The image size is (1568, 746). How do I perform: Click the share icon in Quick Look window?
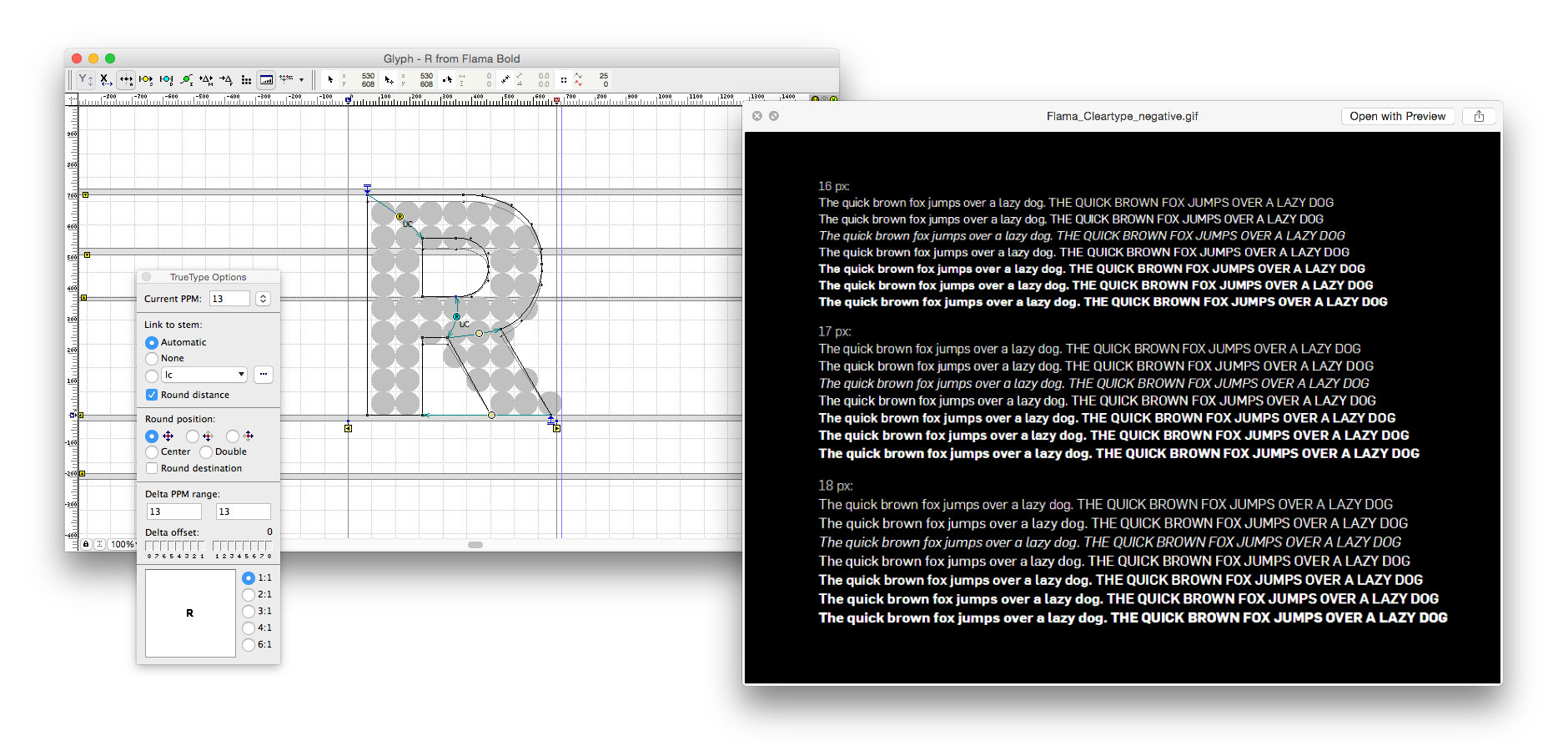pos(1479,116)
